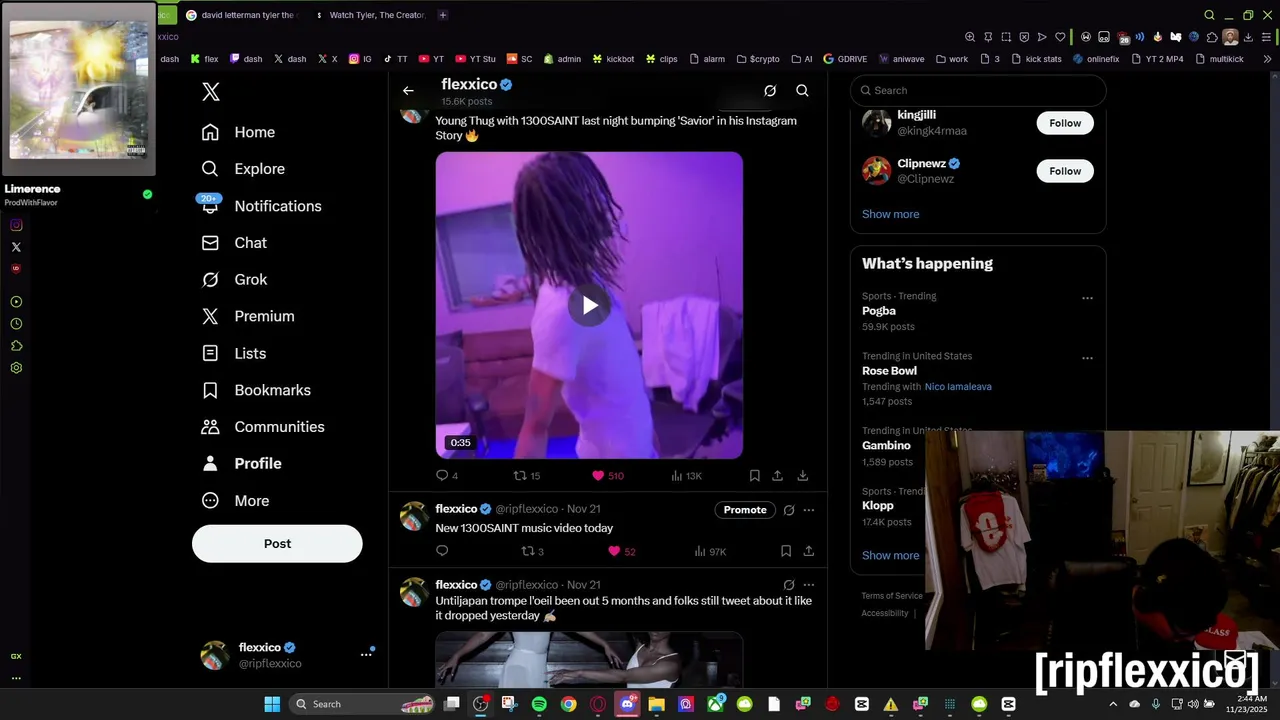Open the aniwave bookmark
This screenshot has height=720, width=1280.
(903, 59)
